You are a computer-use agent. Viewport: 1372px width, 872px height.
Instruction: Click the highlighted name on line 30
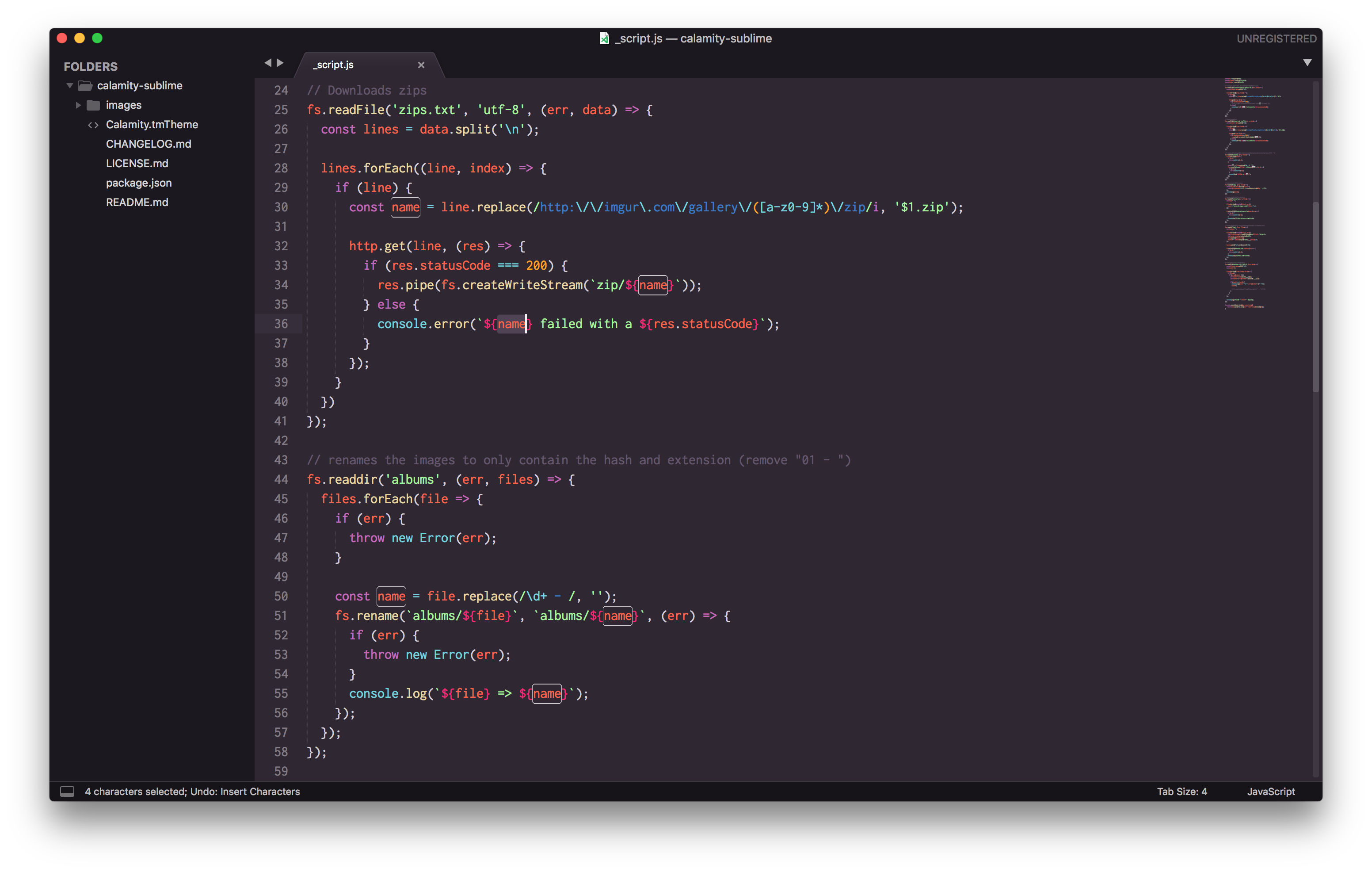click(405, 207)
